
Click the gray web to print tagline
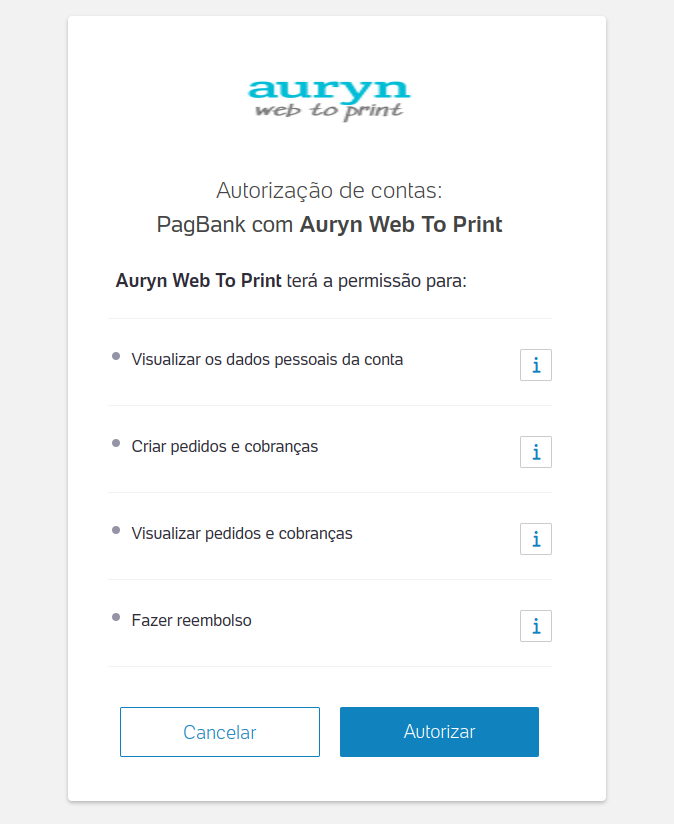(329, 111)
